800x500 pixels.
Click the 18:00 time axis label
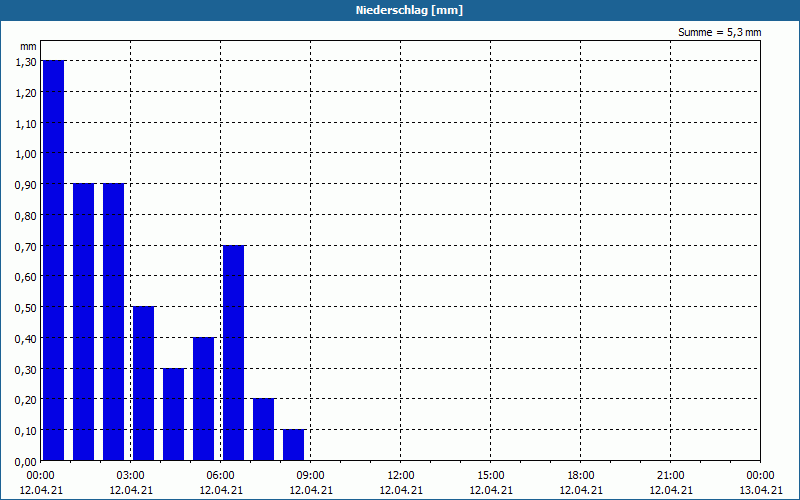[x=581, y=476]
